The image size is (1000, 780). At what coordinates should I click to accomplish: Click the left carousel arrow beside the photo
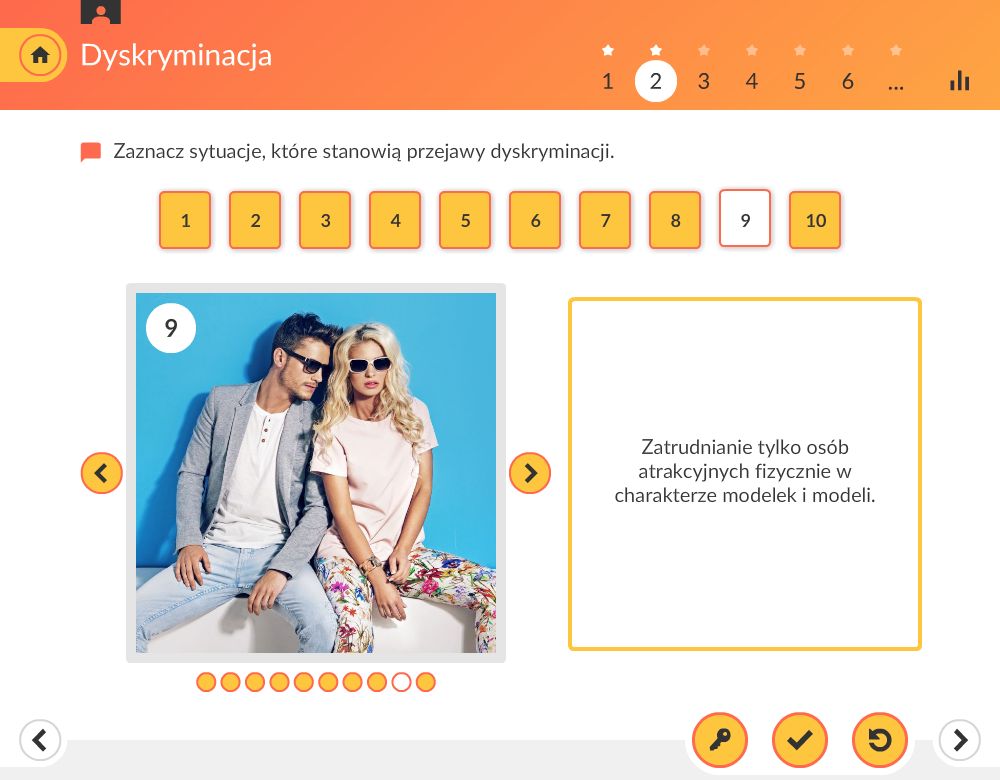101,472
